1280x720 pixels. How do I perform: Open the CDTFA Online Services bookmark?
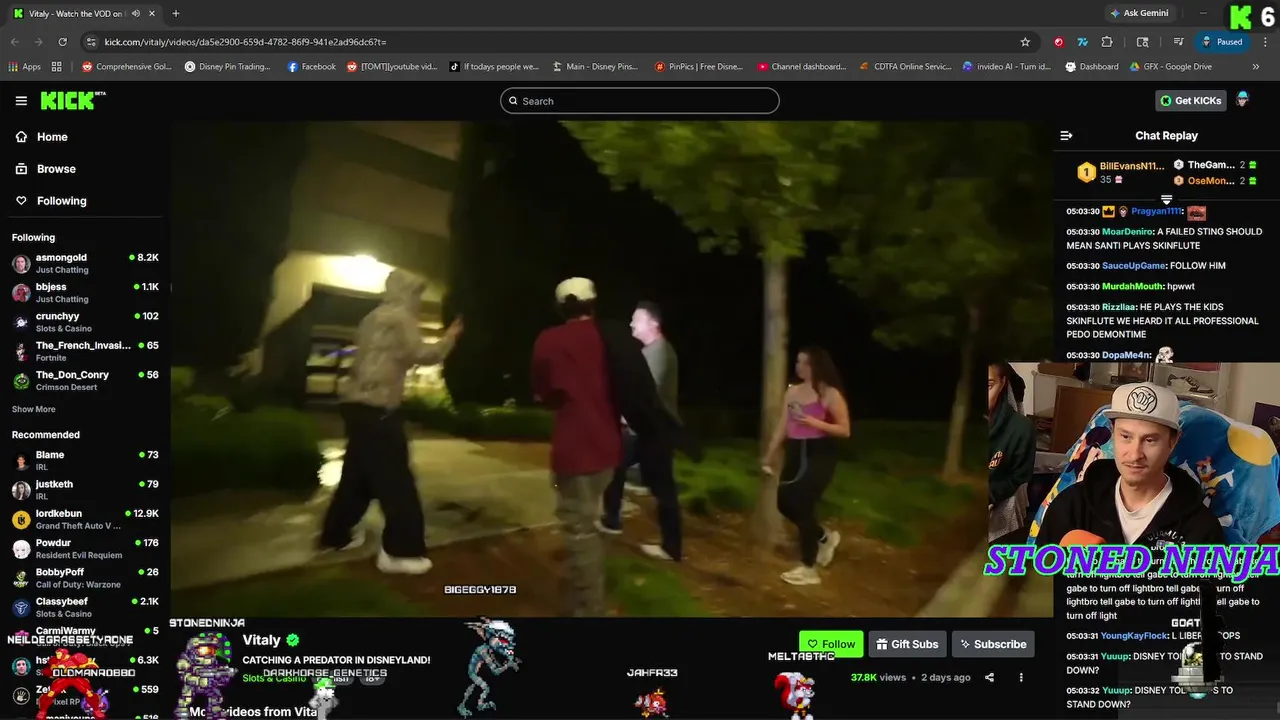click(906, 67)
